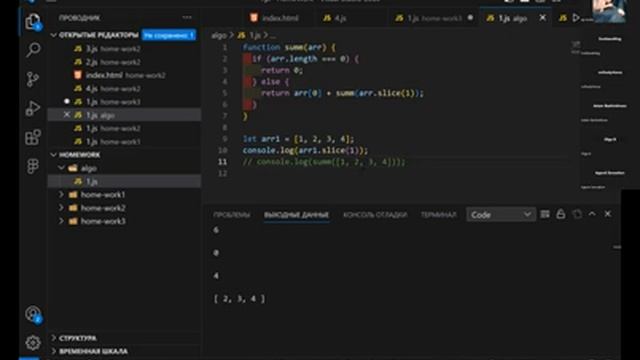Close 1.js algo in open editors list
Screen dimensions: 640x360
(67, 115)
